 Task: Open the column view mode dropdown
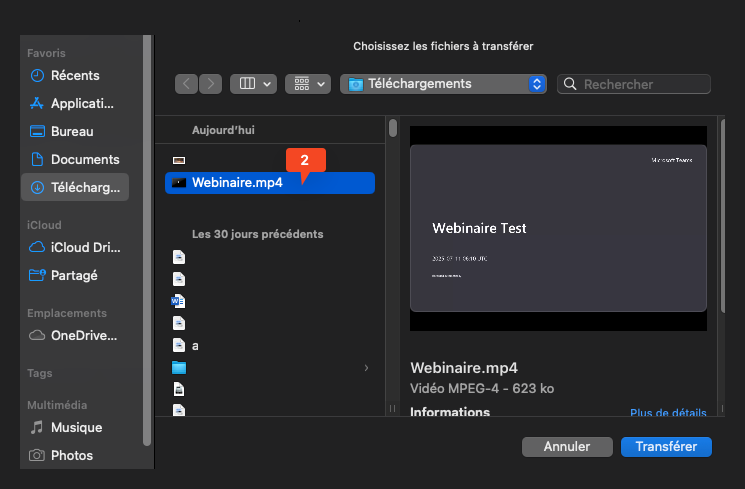pos(253,84)
